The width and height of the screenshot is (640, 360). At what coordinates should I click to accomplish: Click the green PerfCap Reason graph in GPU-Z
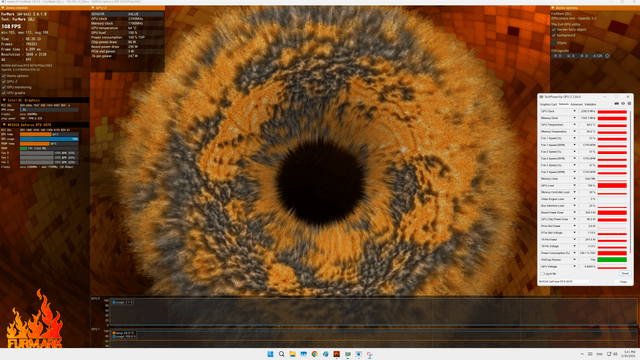(612, 260)
